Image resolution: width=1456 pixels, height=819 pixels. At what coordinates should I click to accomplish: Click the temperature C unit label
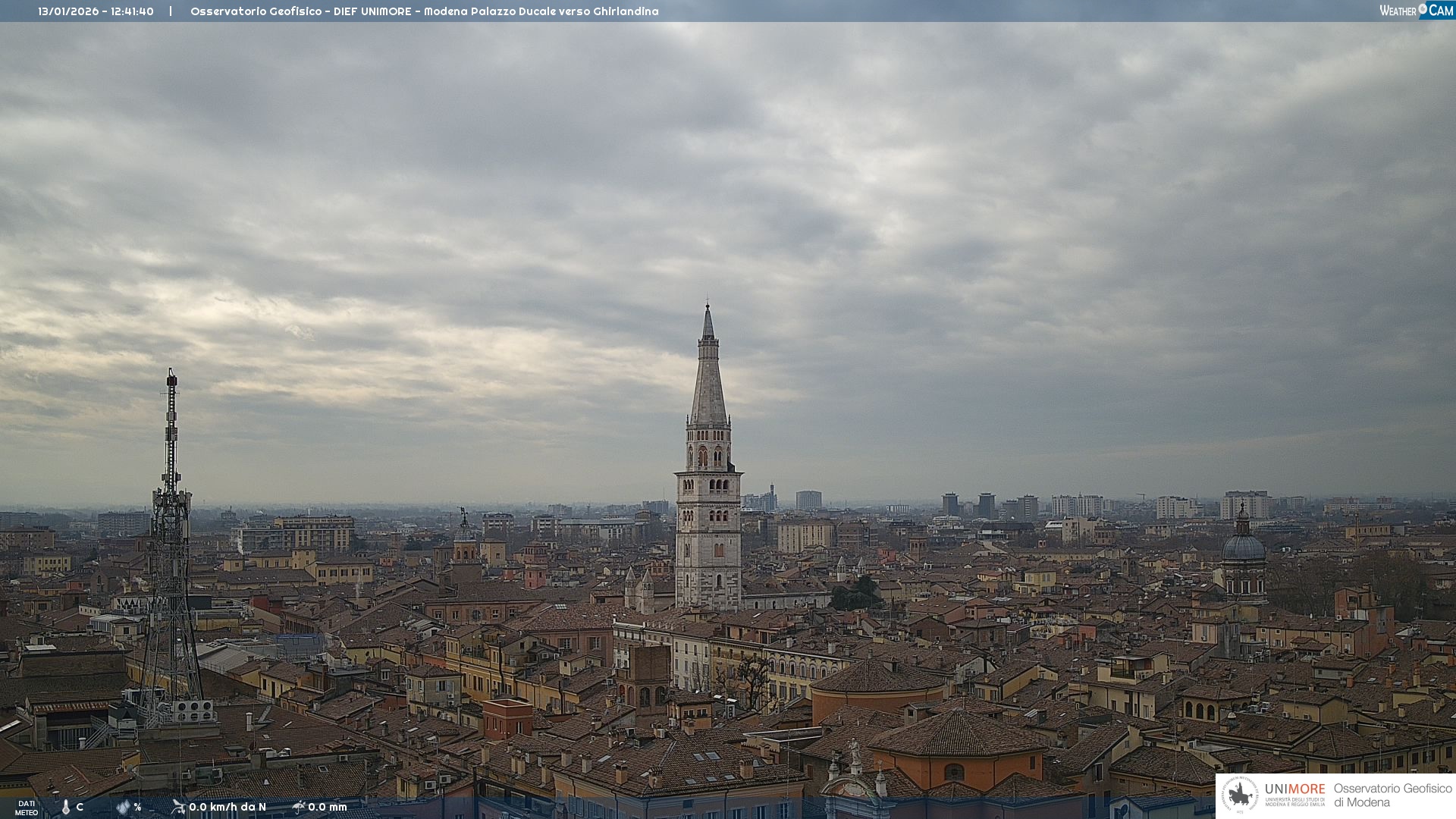point(80,807)
